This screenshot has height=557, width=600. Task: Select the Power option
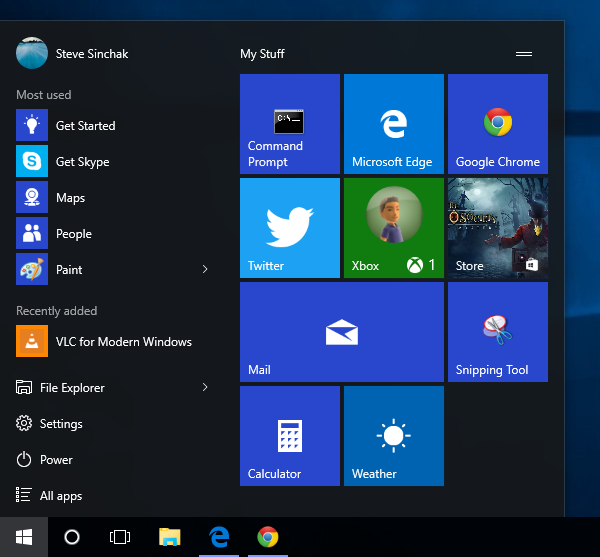pyautogui.click(x=56, y=460)
